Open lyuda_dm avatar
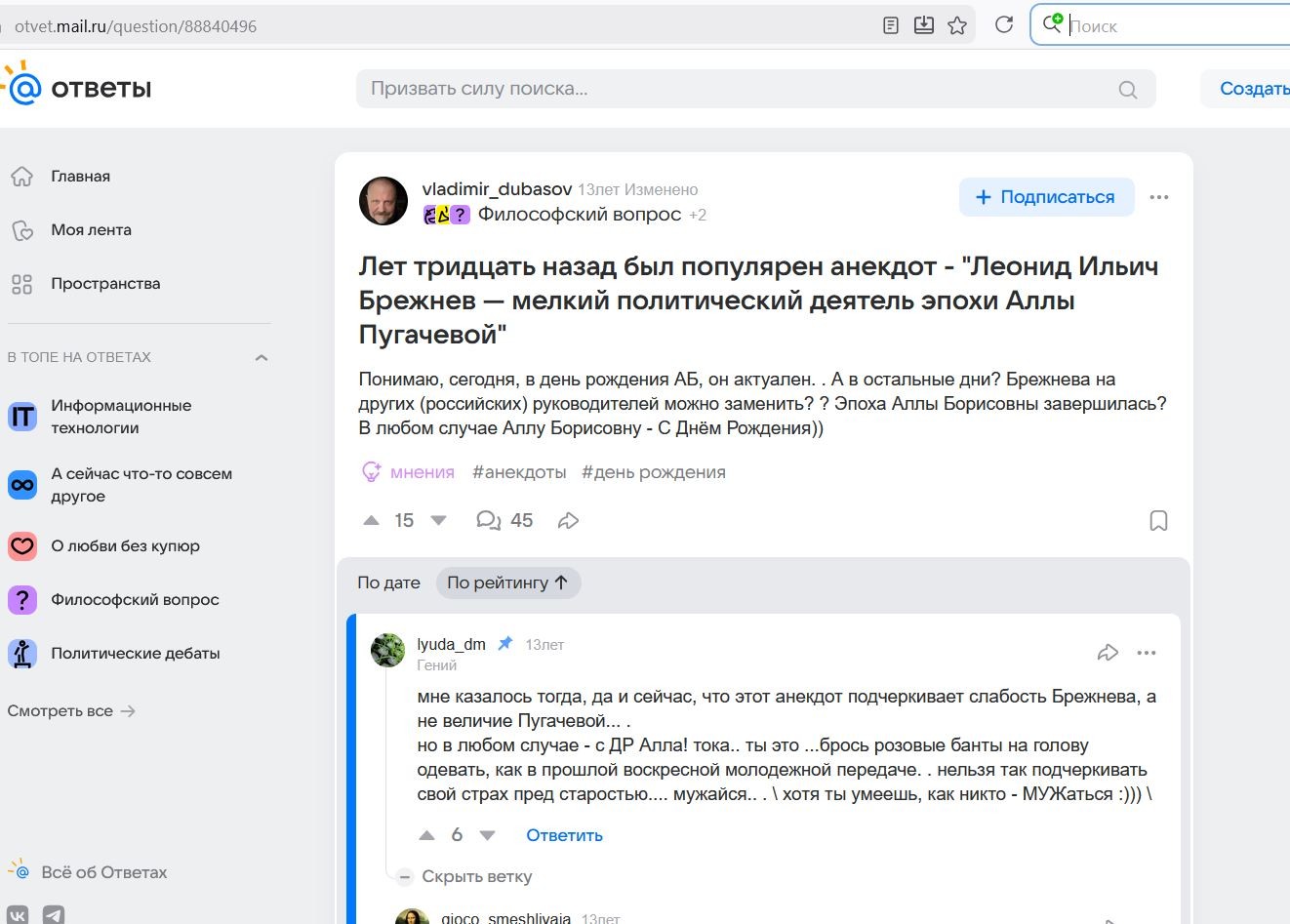The height and width of the screenshot is (924, 1290). tap(387, 650)
